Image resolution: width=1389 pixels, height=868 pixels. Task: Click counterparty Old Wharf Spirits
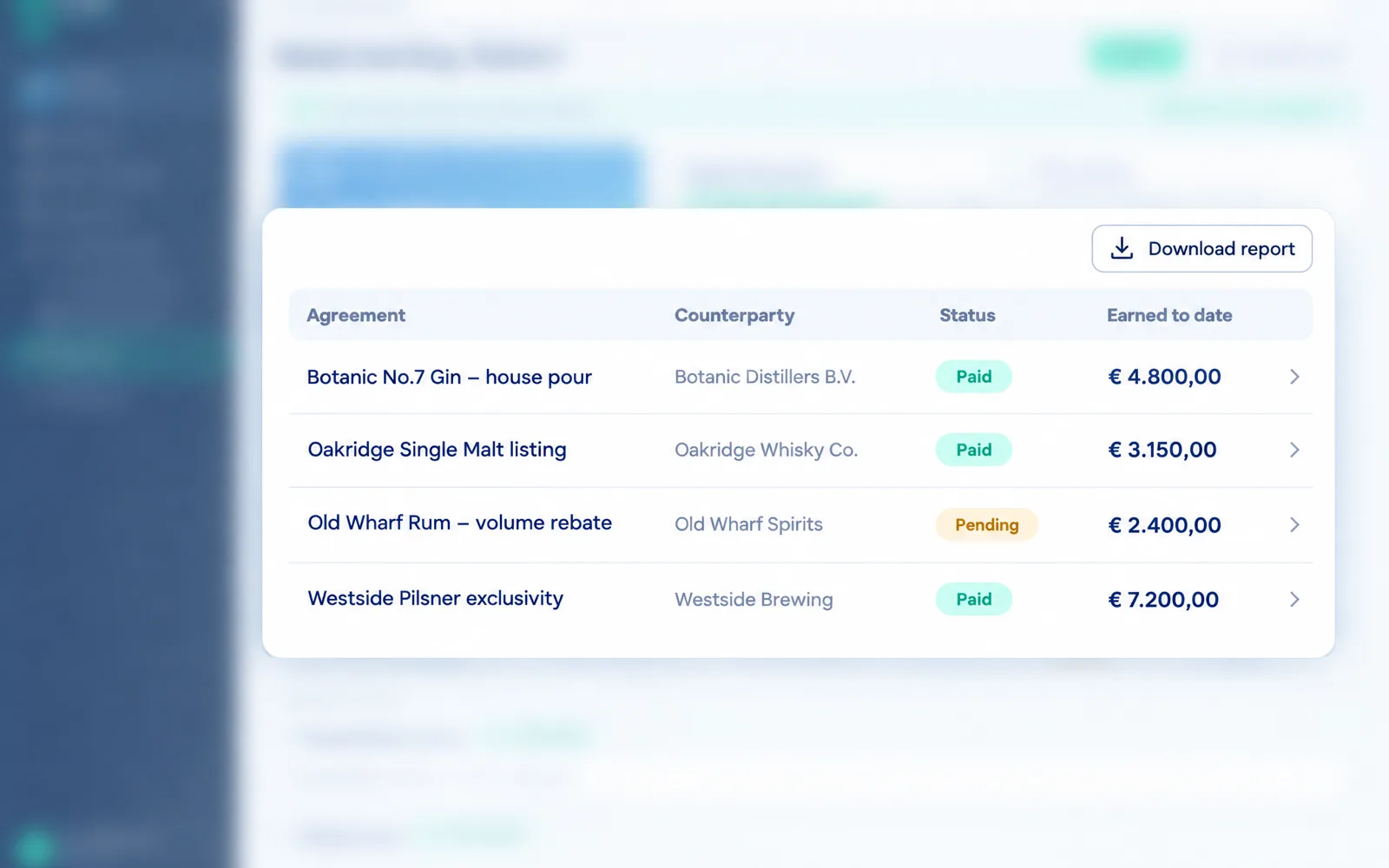[x=748, y=524]
